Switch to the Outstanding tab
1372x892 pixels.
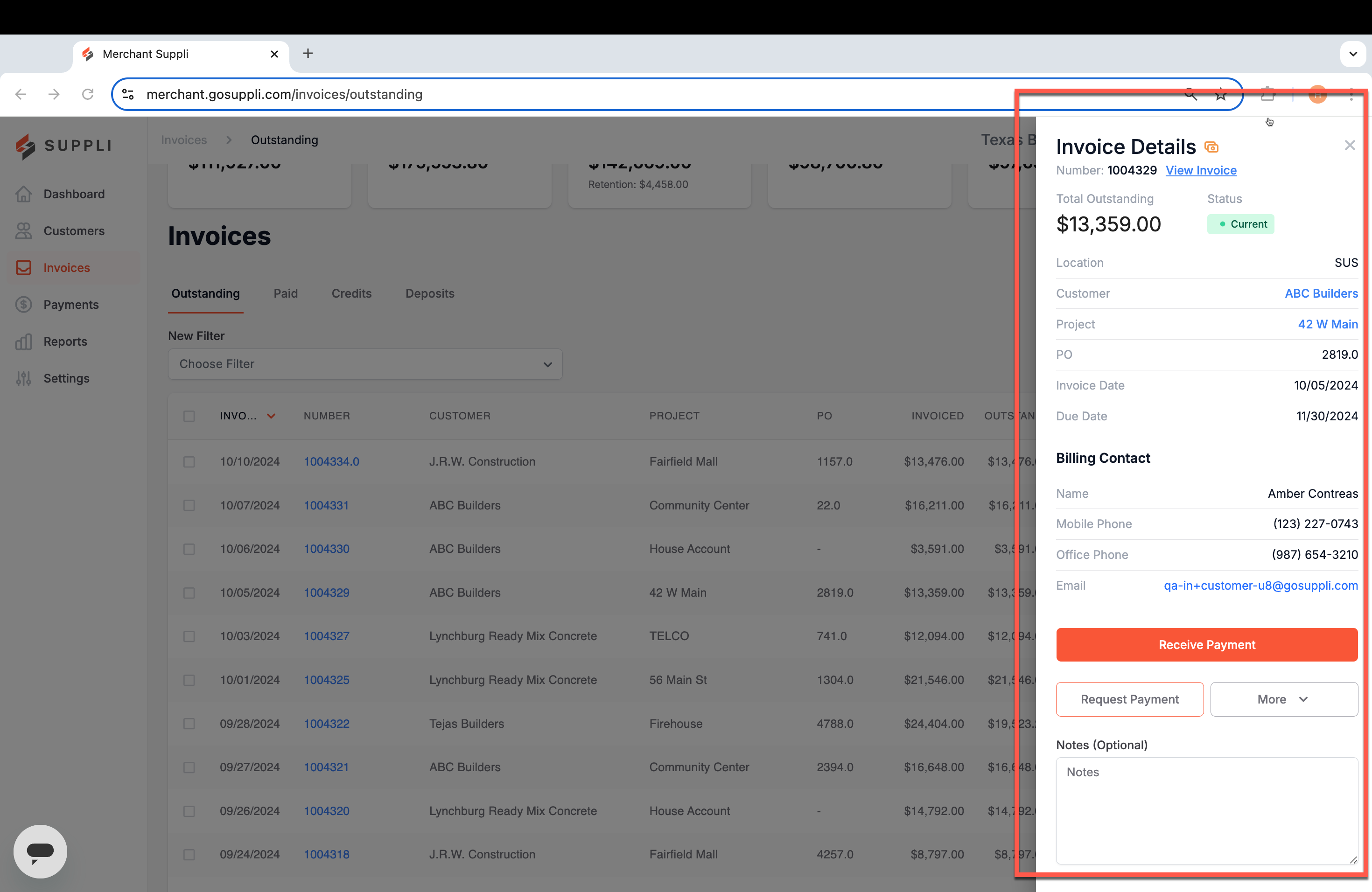pyautogui.click(x=205, y=293)
